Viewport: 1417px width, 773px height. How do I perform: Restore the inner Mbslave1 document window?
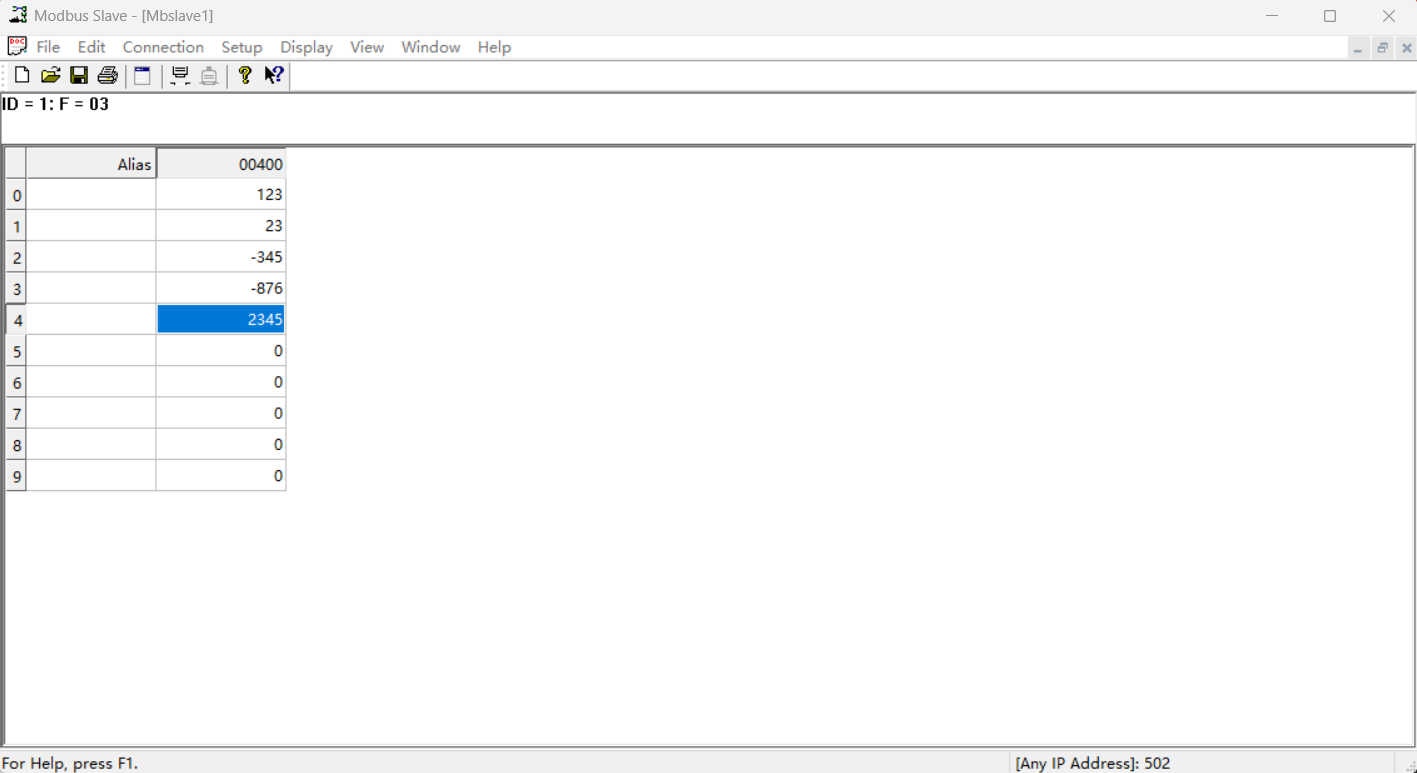(1382, 48)
